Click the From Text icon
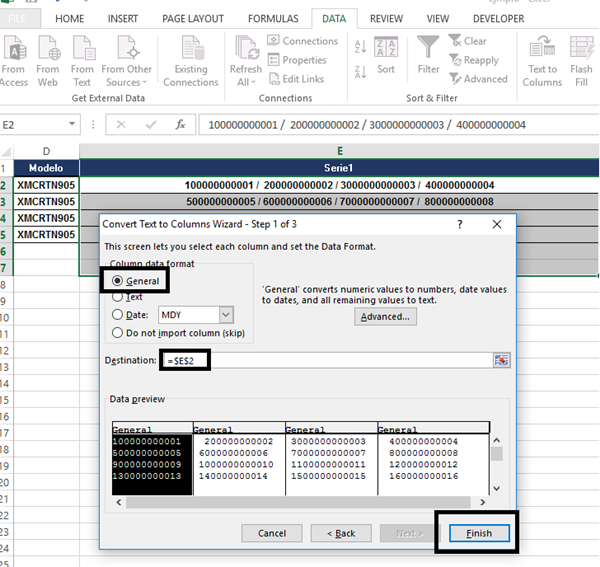 [82, 48]
